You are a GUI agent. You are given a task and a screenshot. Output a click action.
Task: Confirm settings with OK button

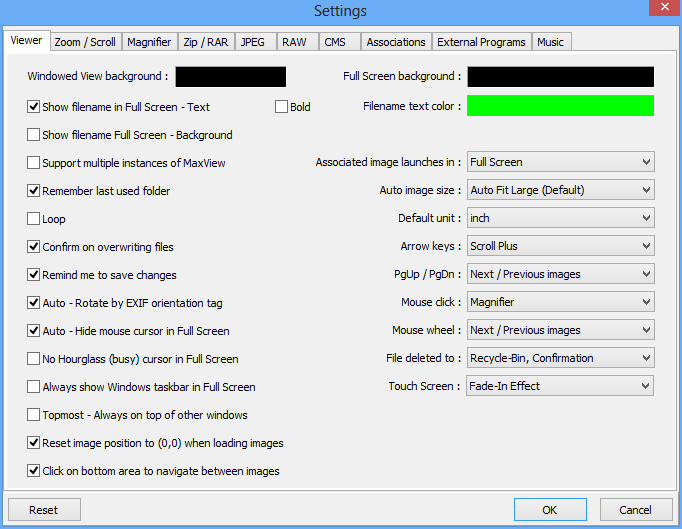(550, 510)
